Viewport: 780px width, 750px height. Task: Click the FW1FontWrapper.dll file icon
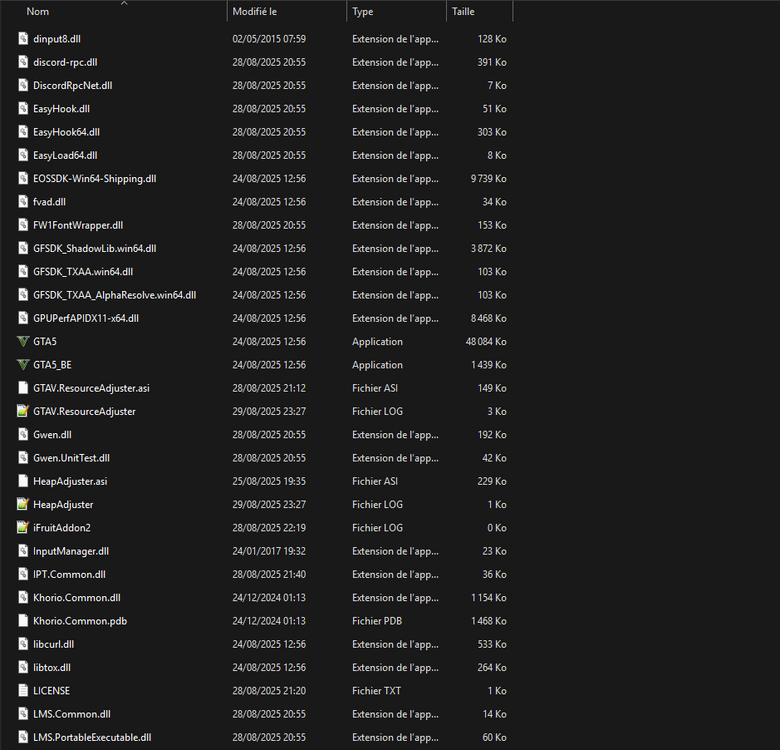pos(23,225)
